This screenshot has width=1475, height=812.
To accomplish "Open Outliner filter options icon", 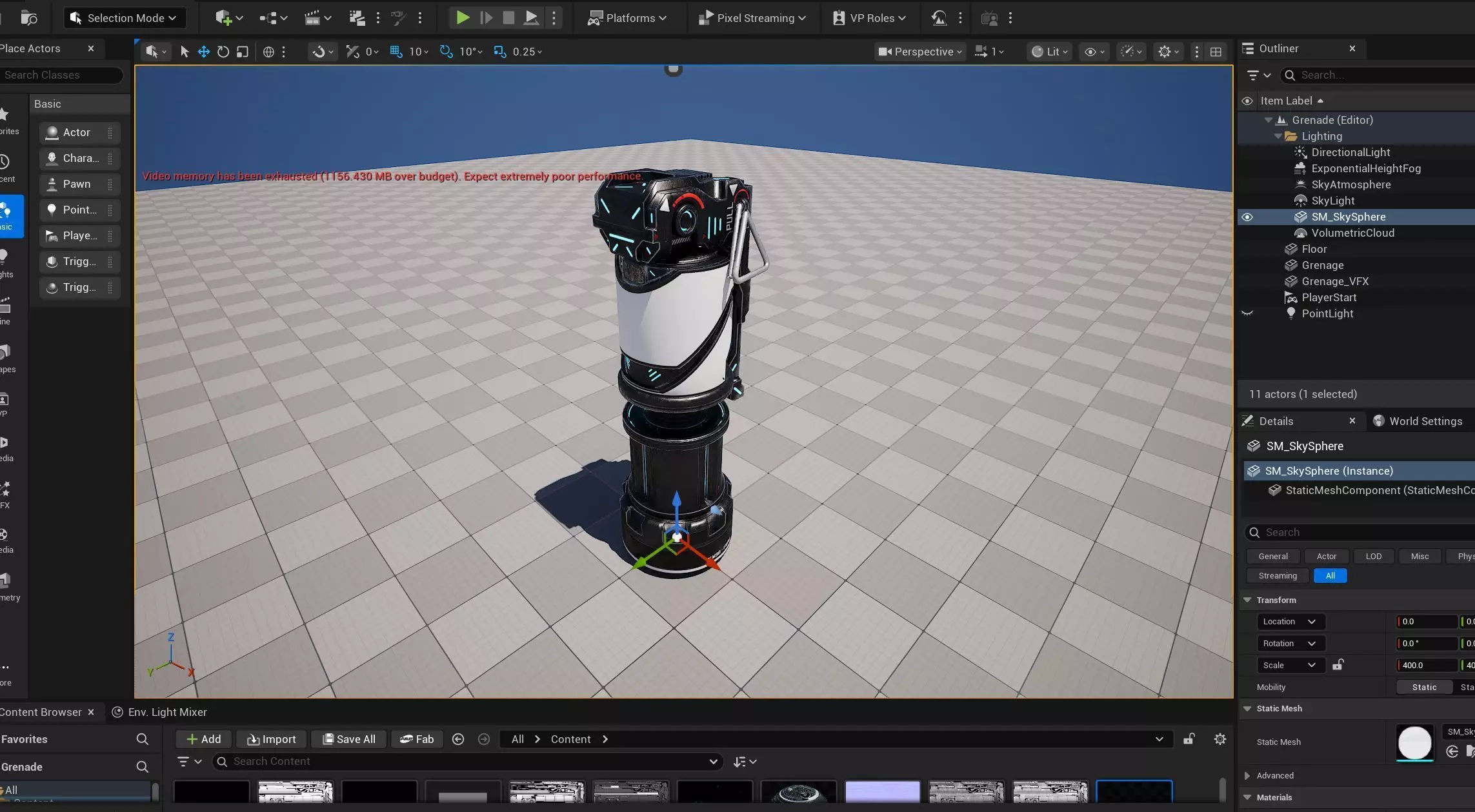I will tap(1258, 75).
